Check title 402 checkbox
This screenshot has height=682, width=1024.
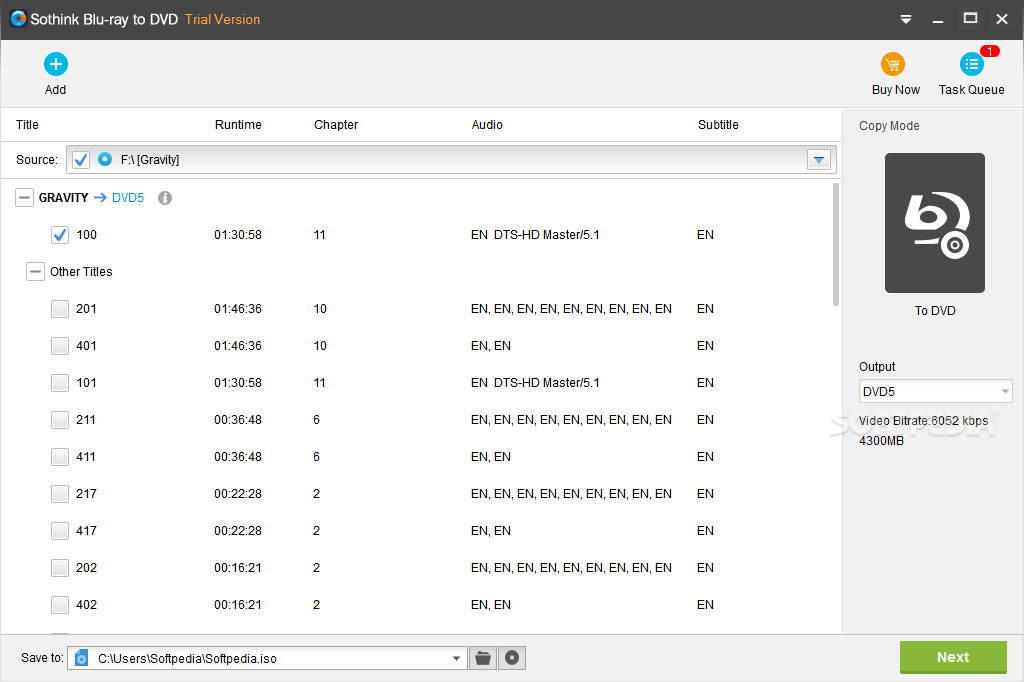[x=60, y=605]
